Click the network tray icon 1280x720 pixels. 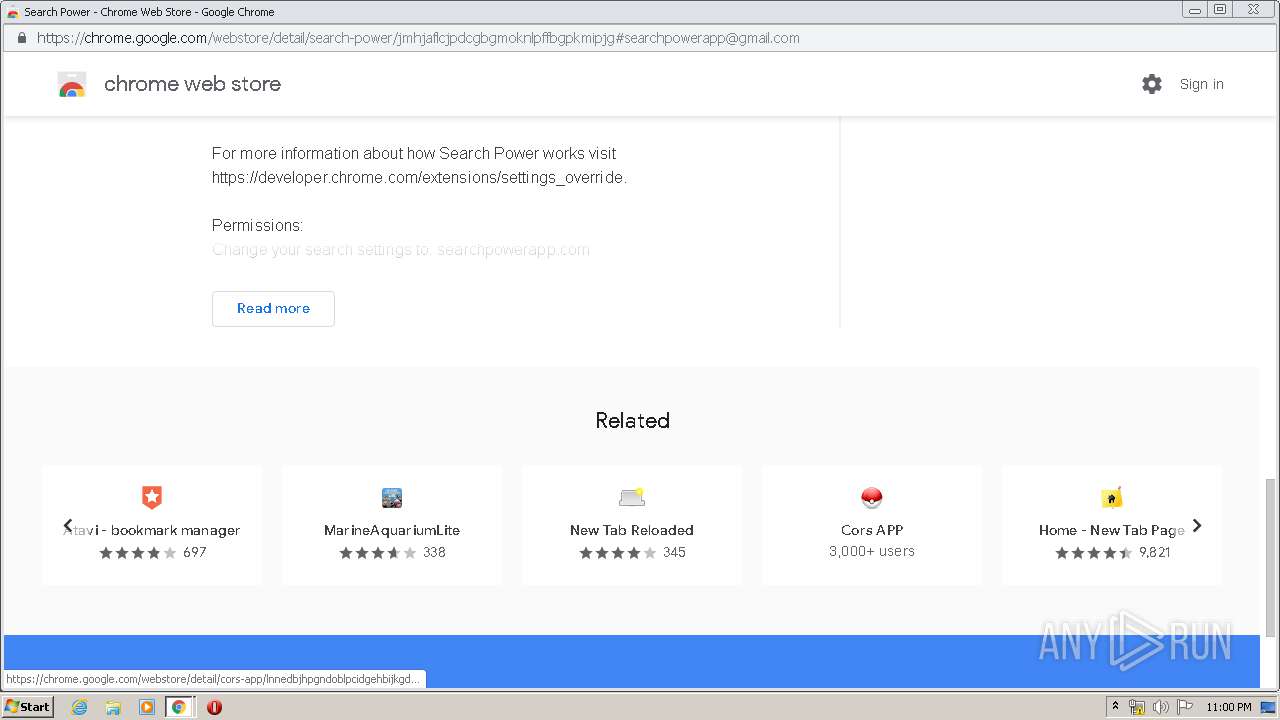(x=1137, y=707)
